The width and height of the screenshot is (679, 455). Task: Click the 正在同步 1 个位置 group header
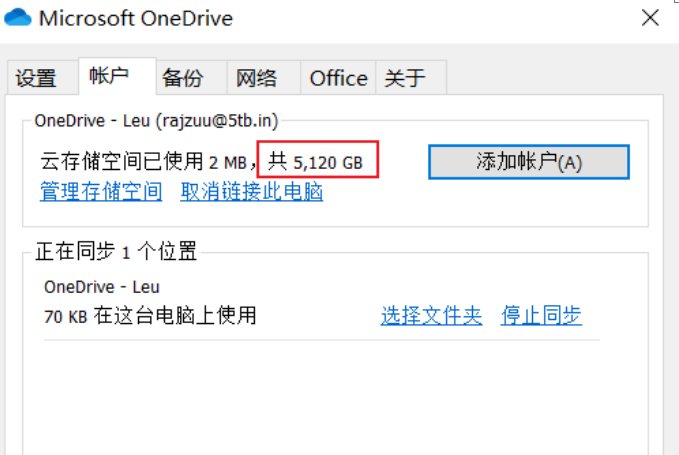116,252
